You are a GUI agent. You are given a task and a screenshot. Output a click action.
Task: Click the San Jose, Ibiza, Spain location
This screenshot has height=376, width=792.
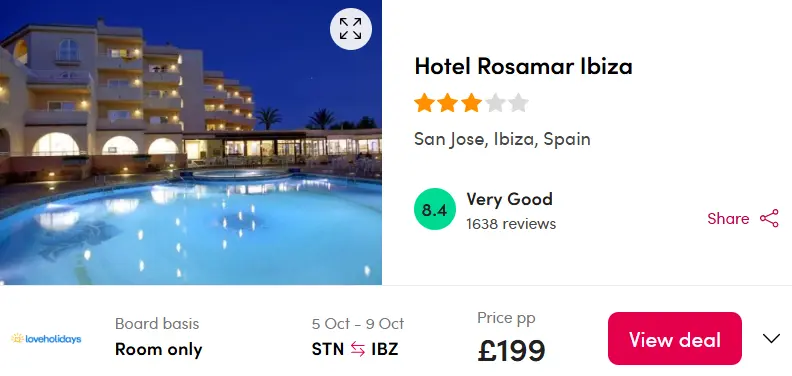pos(502,139)
